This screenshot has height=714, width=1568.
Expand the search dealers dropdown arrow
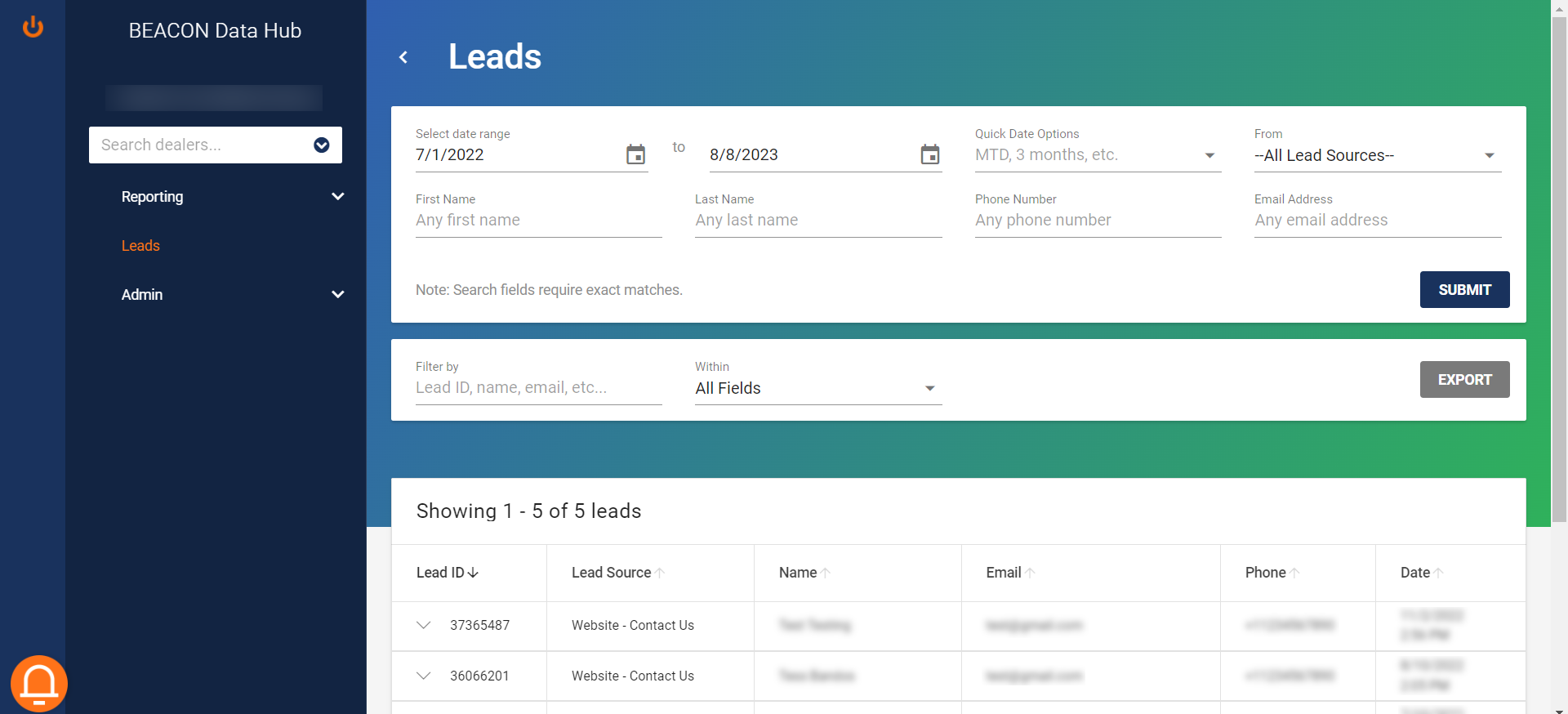[x=322, y=145]
